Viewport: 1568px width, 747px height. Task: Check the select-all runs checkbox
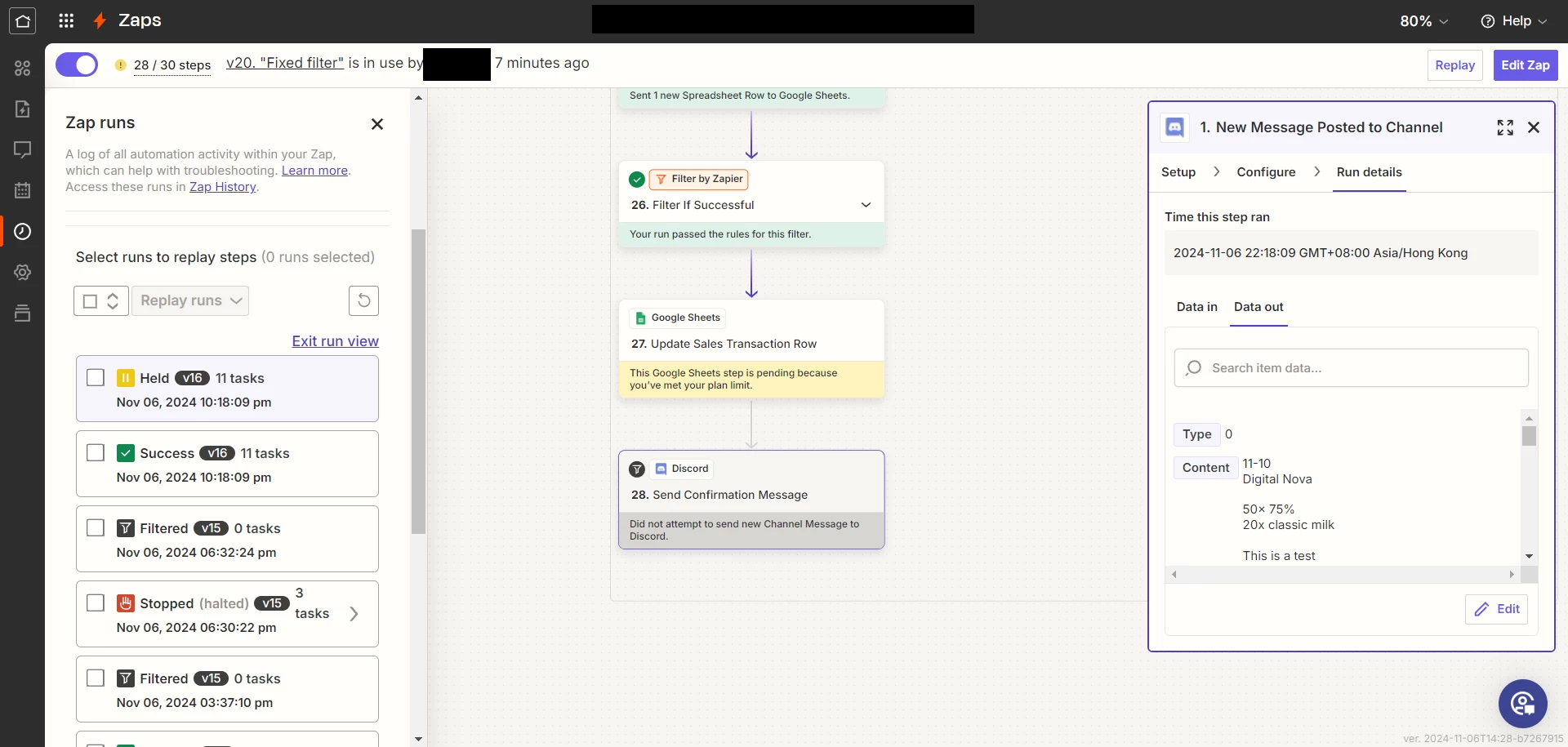click(91, 301)
